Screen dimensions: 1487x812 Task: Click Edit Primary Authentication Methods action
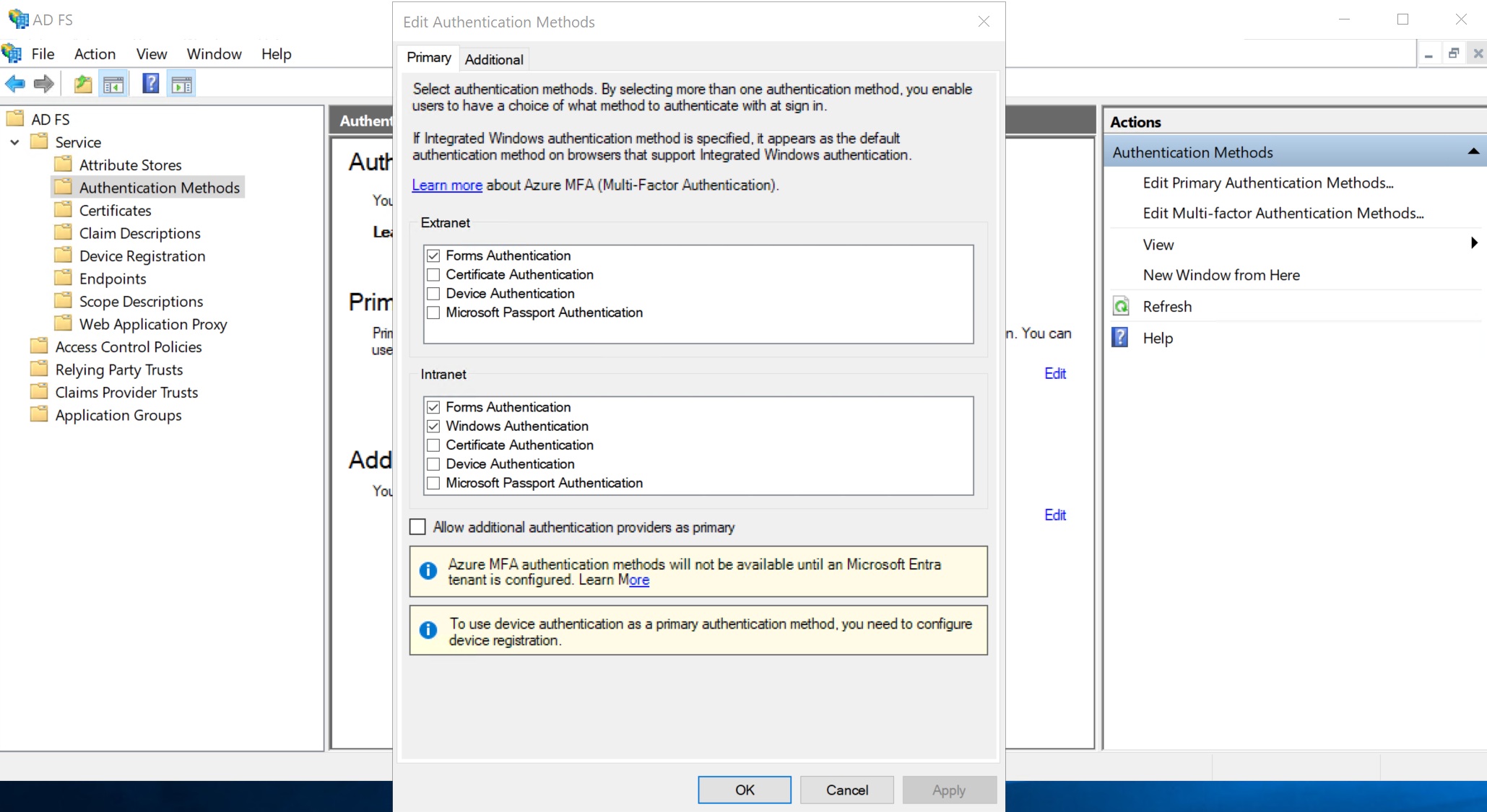[x=1268, y=183]
